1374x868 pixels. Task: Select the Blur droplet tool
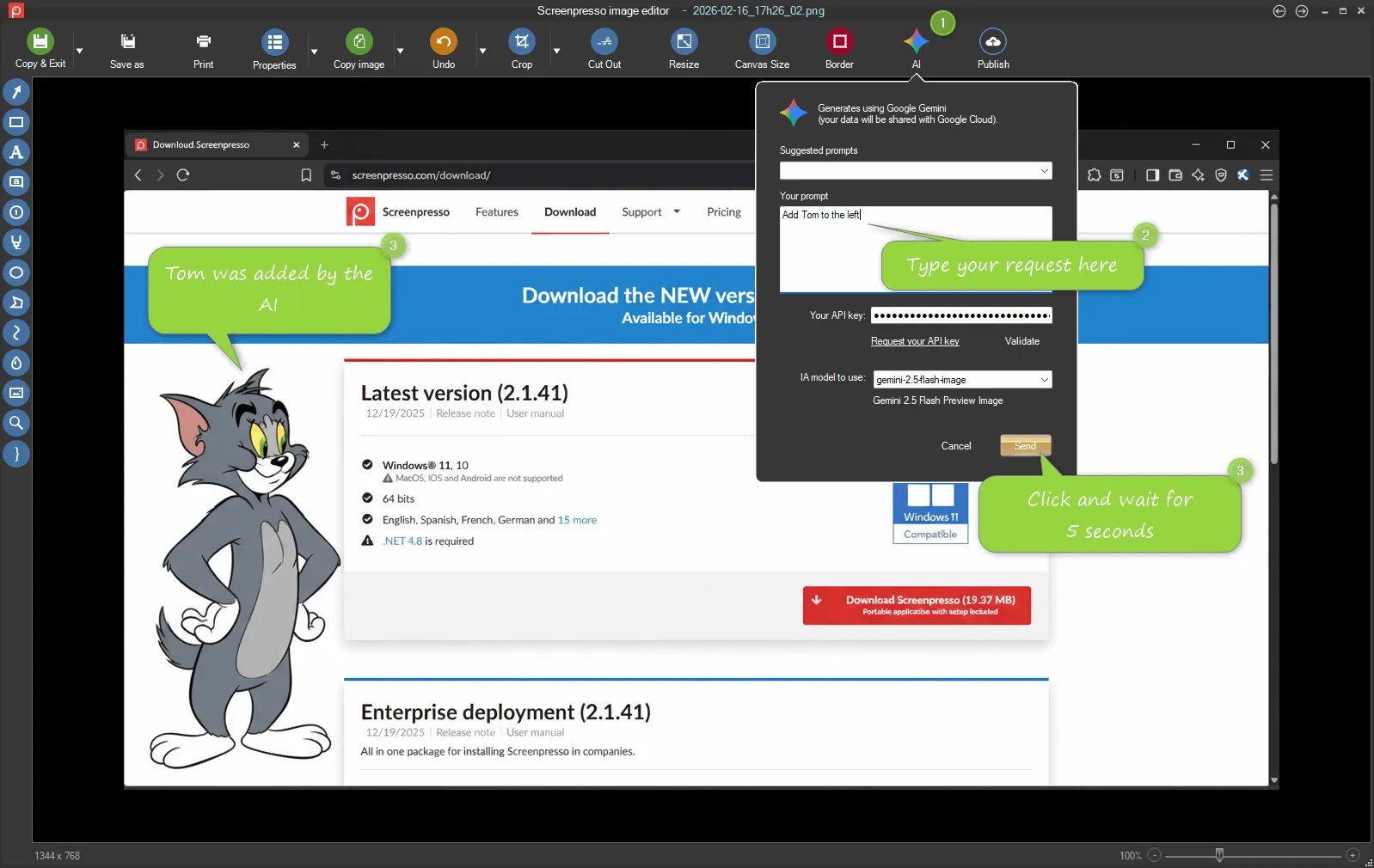coord(16,363)
